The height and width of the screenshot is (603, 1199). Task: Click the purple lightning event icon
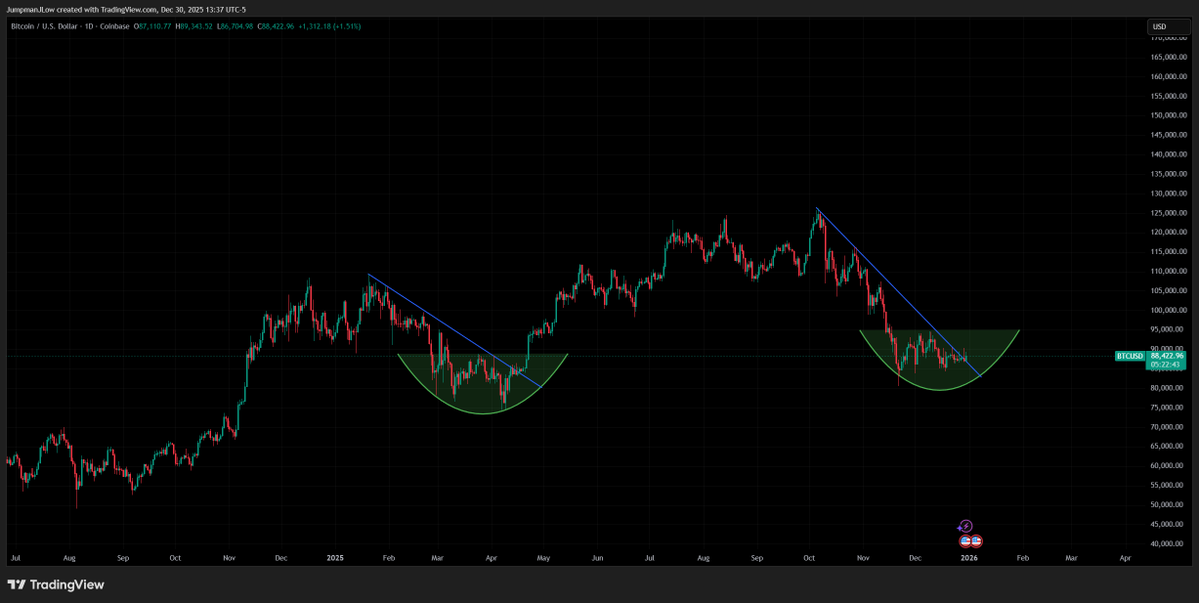pyautogui.click(x=965, y=526)
